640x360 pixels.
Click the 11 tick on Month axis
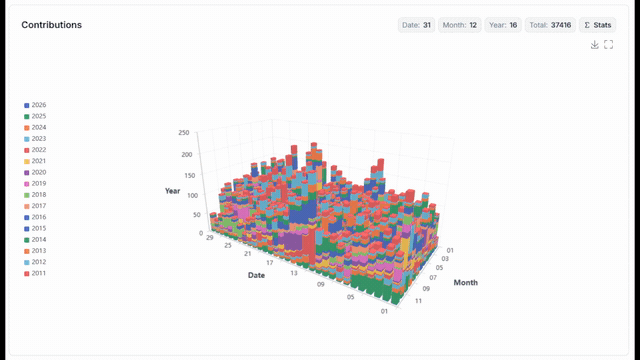(418, 301)
